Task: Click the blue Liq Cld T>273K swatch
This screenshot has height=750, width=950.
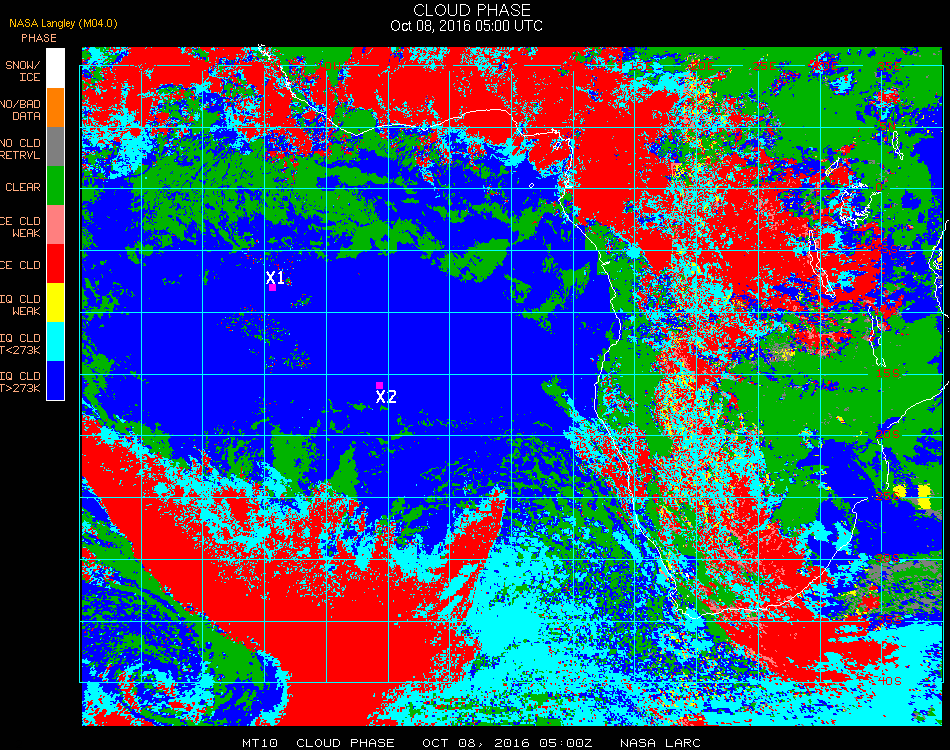Action: click(55, 380)
